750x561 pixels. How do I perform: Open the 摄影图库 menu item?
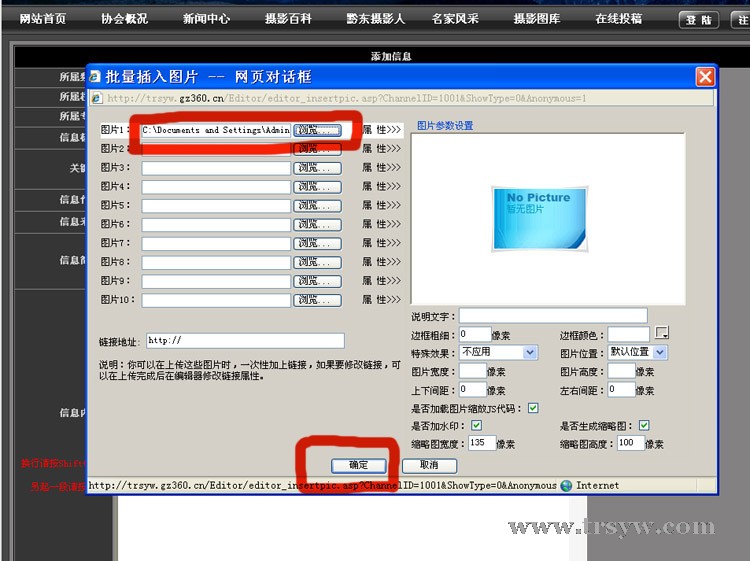537,19
